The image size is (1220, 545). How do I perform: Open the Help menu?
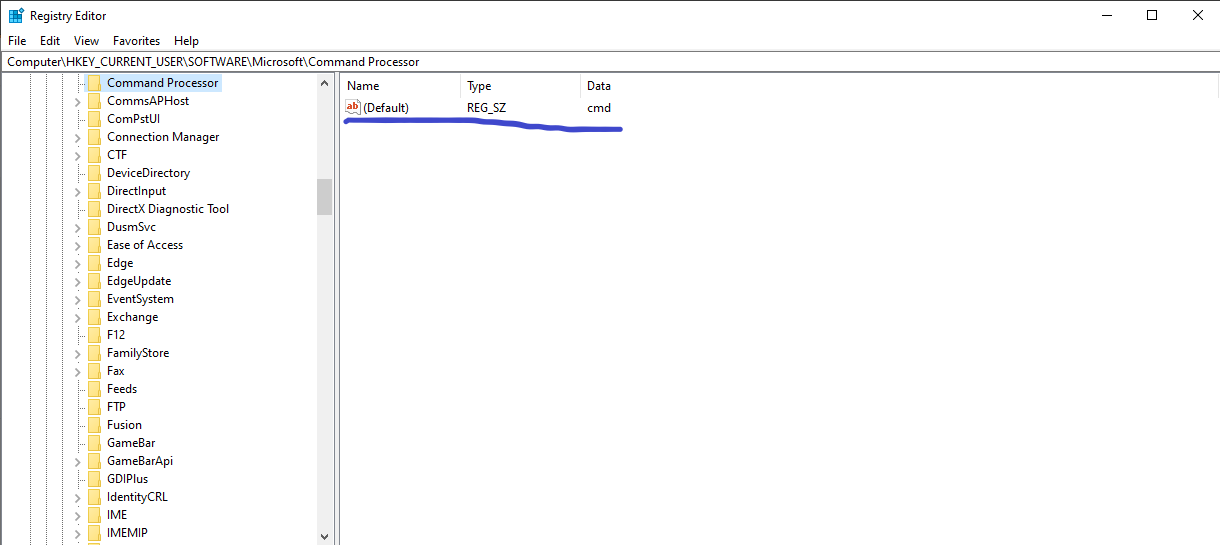186,41
